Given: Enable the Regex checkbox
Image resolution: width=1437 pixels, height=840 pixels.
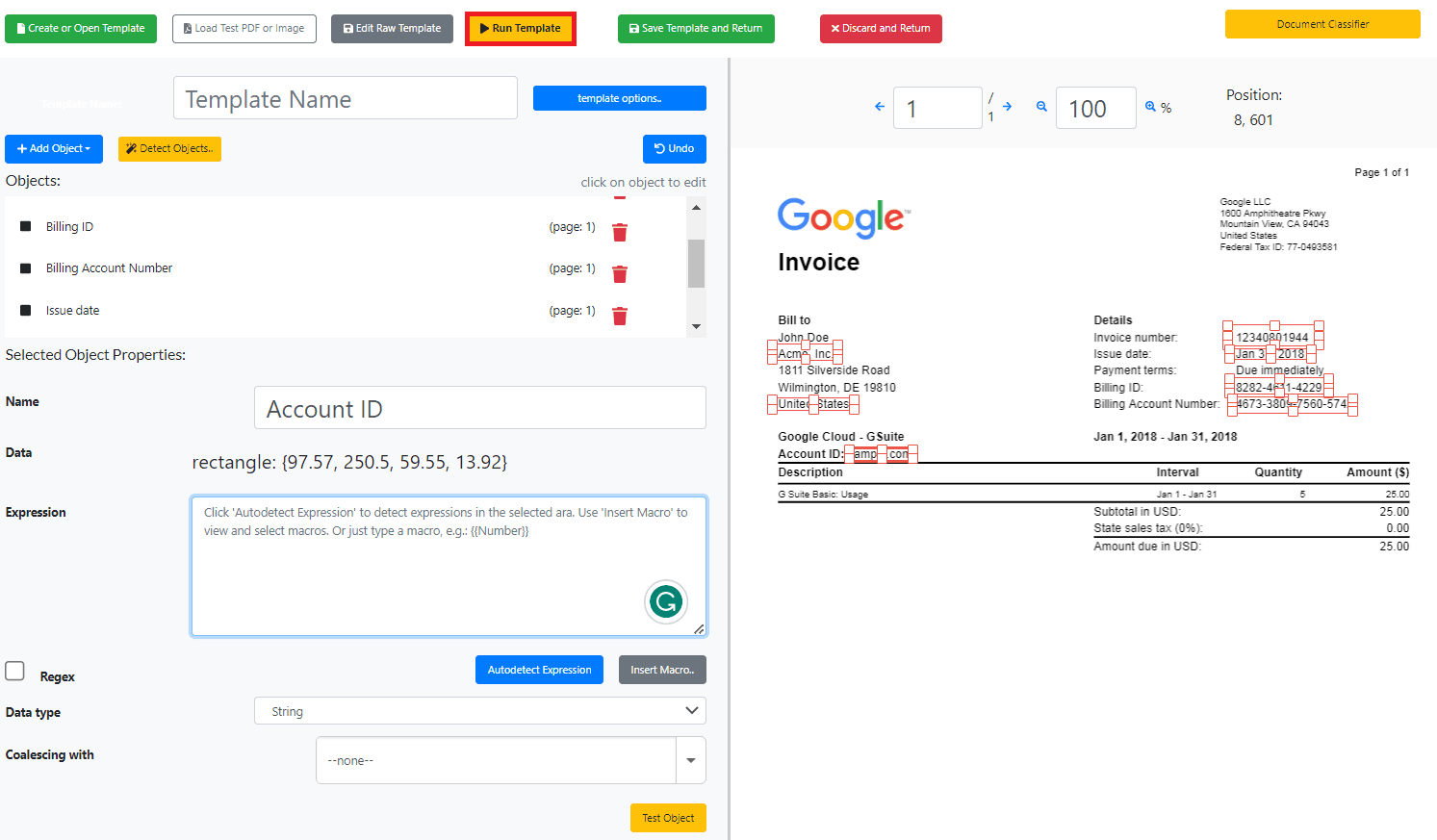Looking at the screenshot, I should click(x=15, y=671).
